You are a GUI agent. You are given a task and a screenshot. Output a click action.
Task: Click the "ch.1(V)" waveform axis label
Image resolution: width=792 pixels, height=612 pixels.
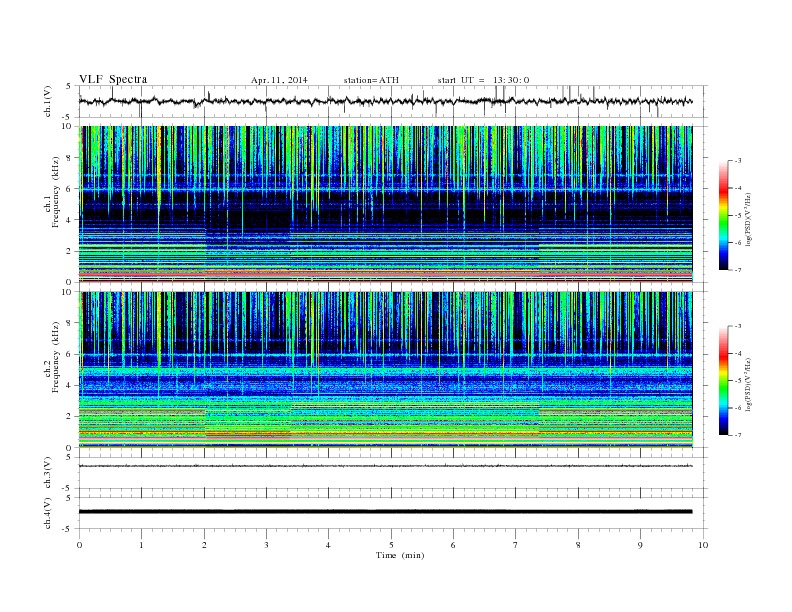[x=48, y=101]
